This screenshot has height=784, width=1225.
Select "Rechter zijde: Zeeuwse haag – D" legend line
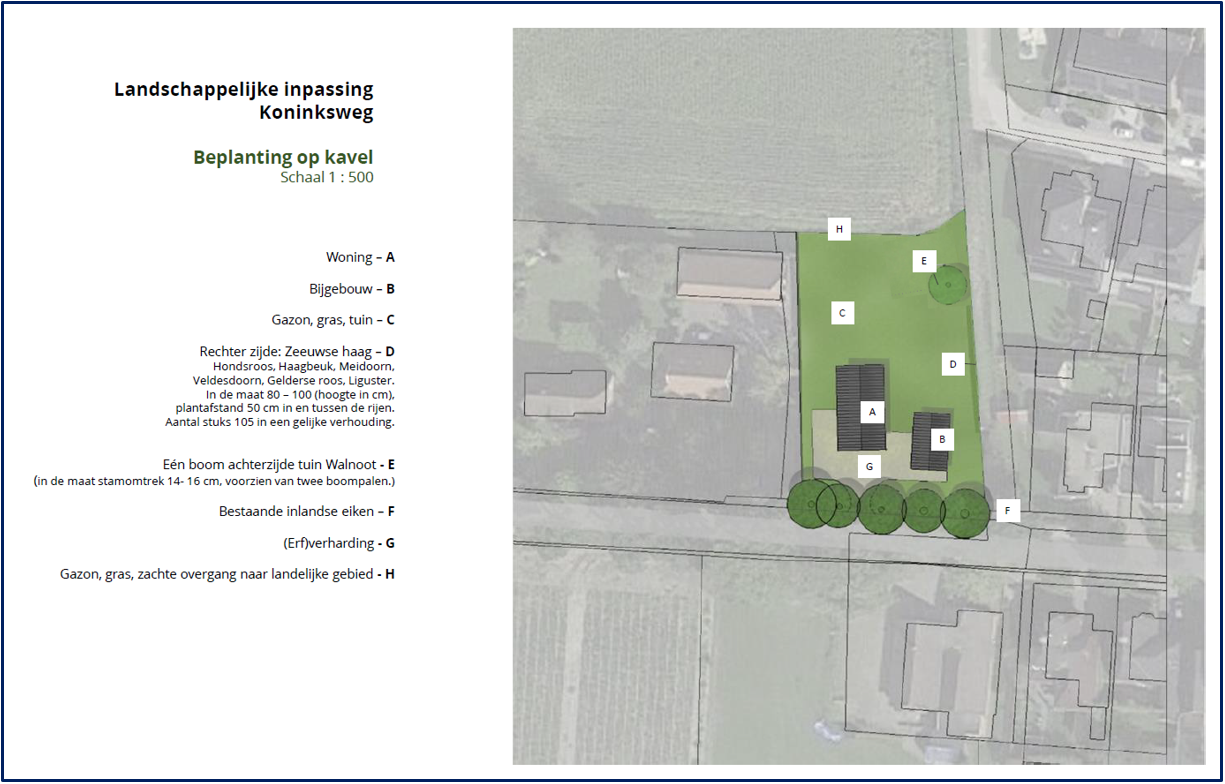[x=297, y=352]
